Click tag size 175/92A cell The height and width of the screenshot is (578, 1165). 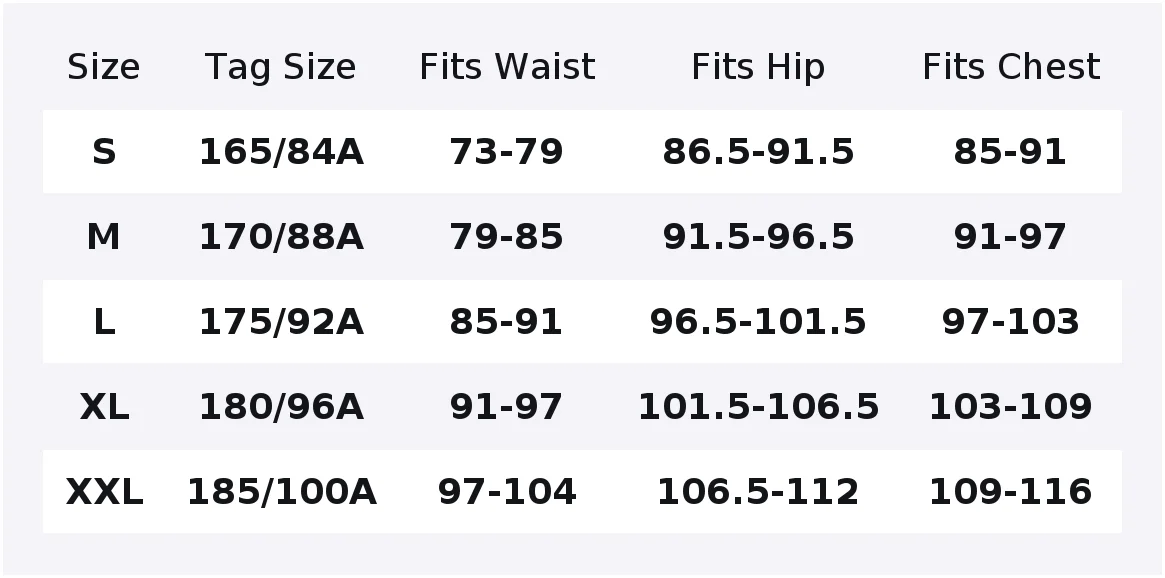click(282, 321)
